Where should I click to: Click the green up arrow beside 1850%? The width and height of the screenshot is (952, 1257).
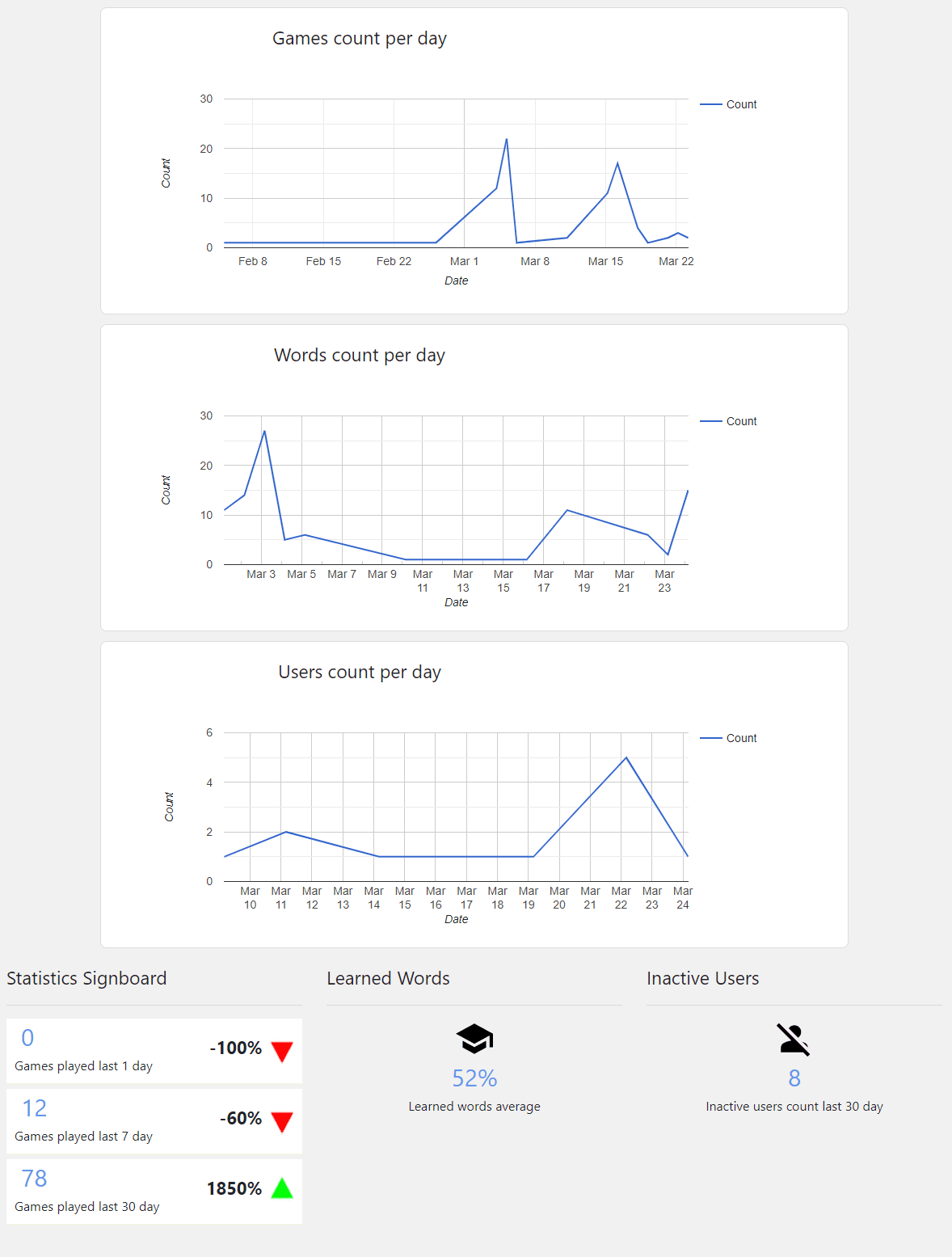(x=282, y=1188)
